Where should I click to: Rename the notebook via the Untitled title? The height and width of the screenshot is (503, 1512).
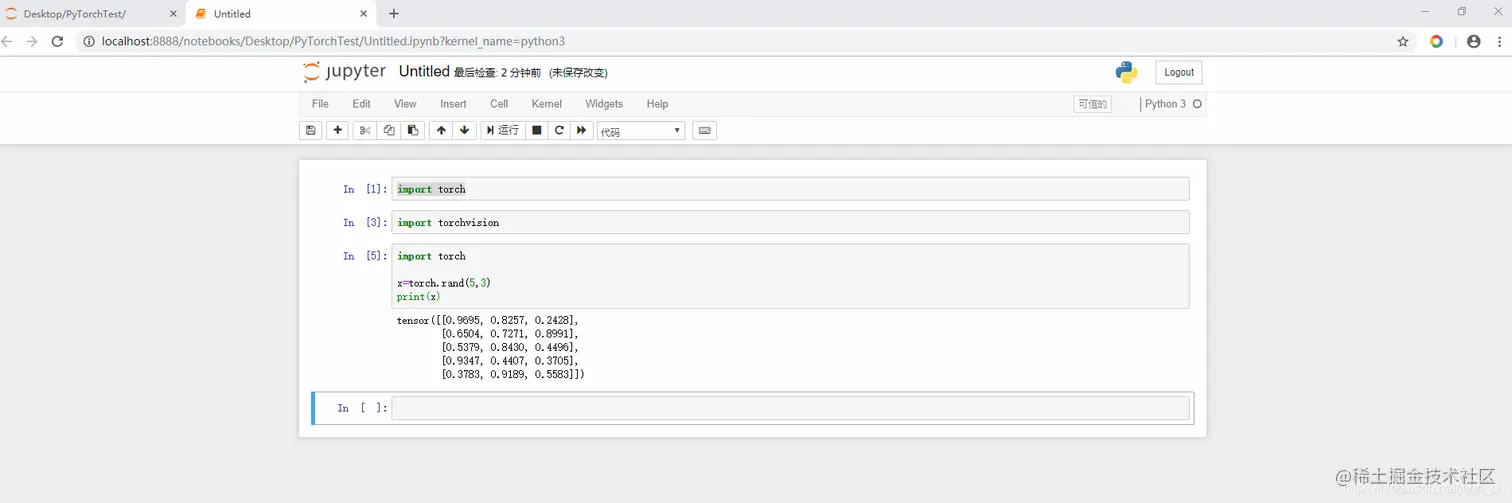point(424,71)
